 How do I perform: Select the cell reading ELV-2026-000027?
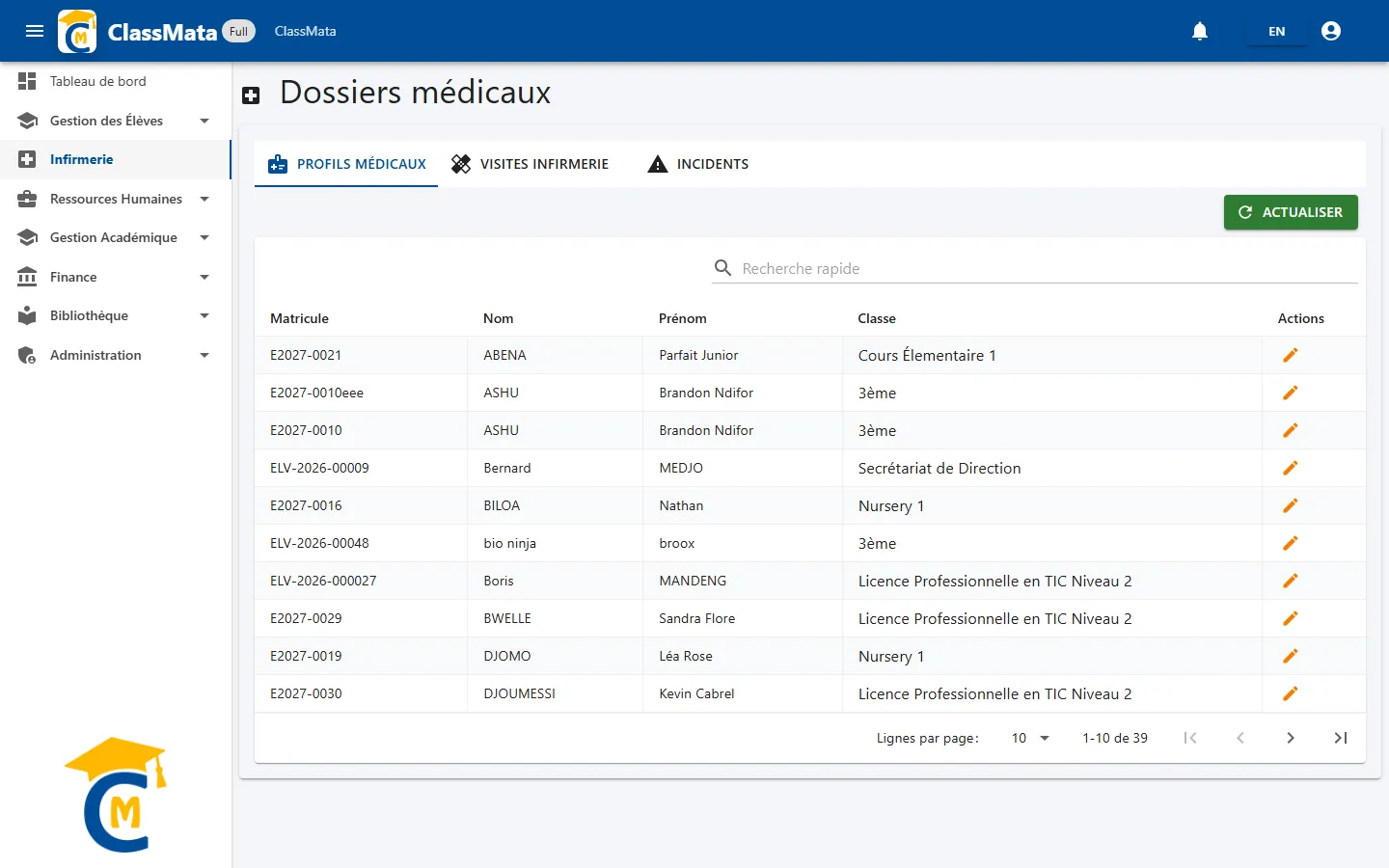[x=361, y=581]
